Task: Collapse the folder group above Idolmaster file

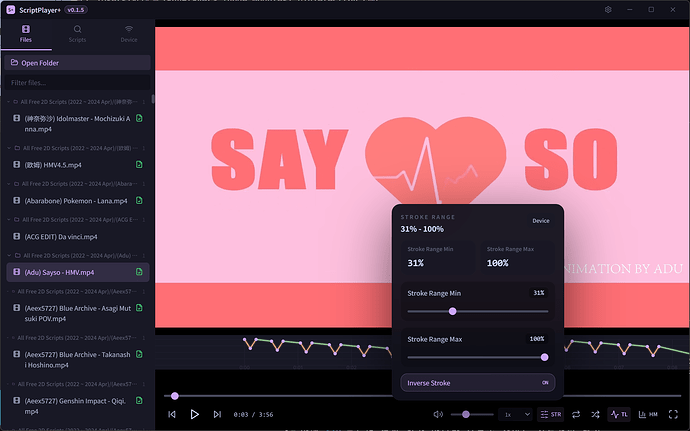Action: pos(8,102)
